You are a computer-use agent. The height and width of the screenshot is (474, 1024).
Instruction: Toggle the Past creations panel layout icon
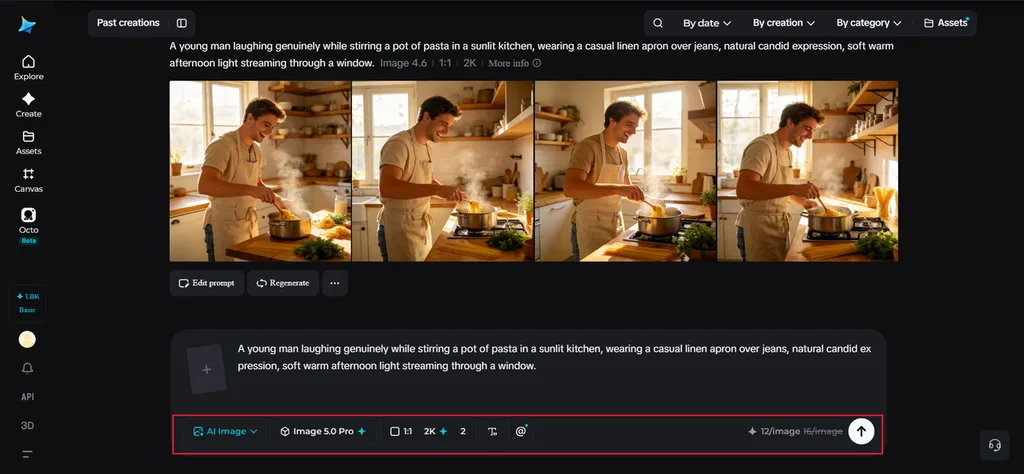[x=182, y=23]
